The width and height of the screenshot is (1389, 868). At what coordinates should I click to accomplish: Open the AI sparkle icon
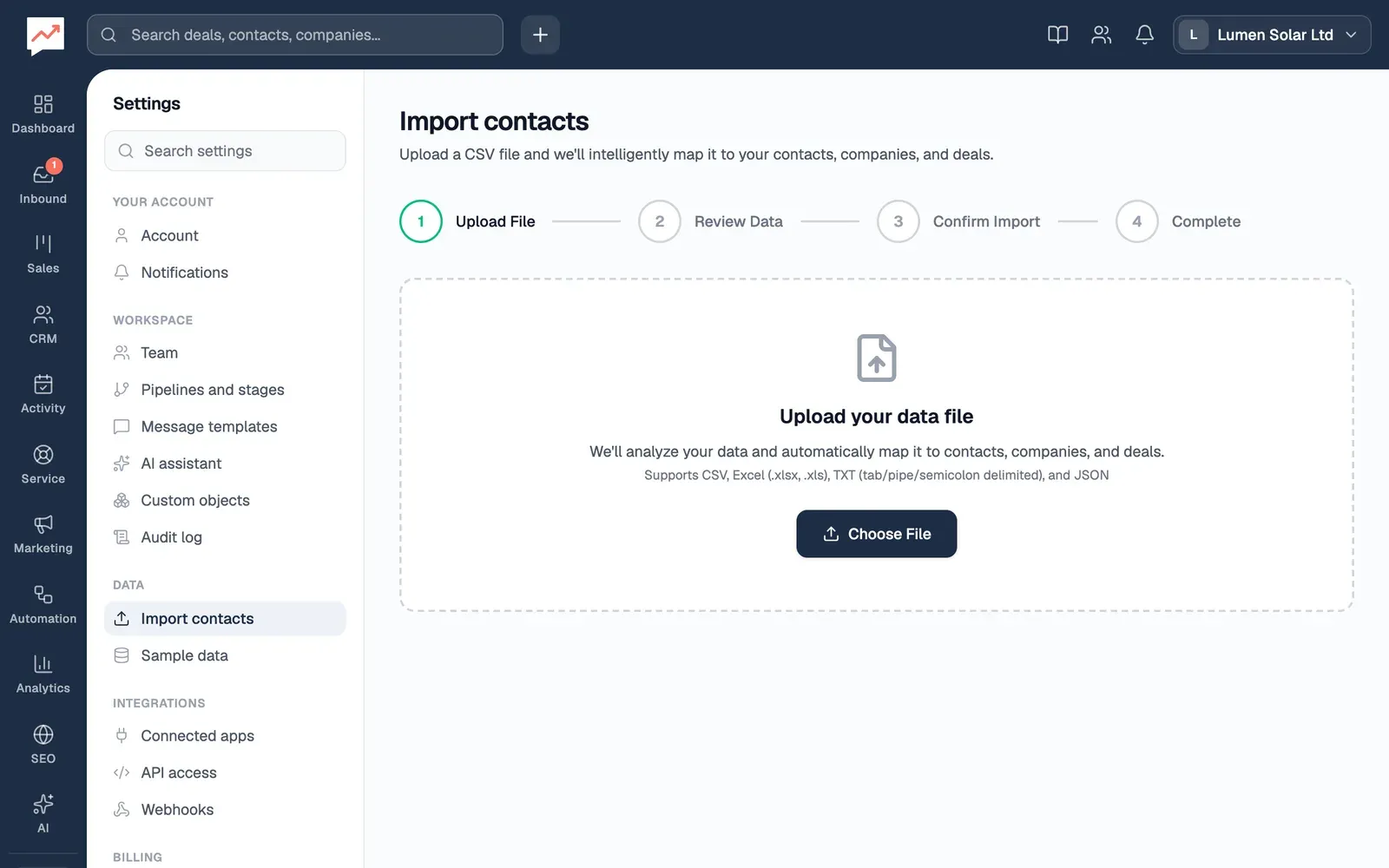pyautogui.click(x=43, y=804)
